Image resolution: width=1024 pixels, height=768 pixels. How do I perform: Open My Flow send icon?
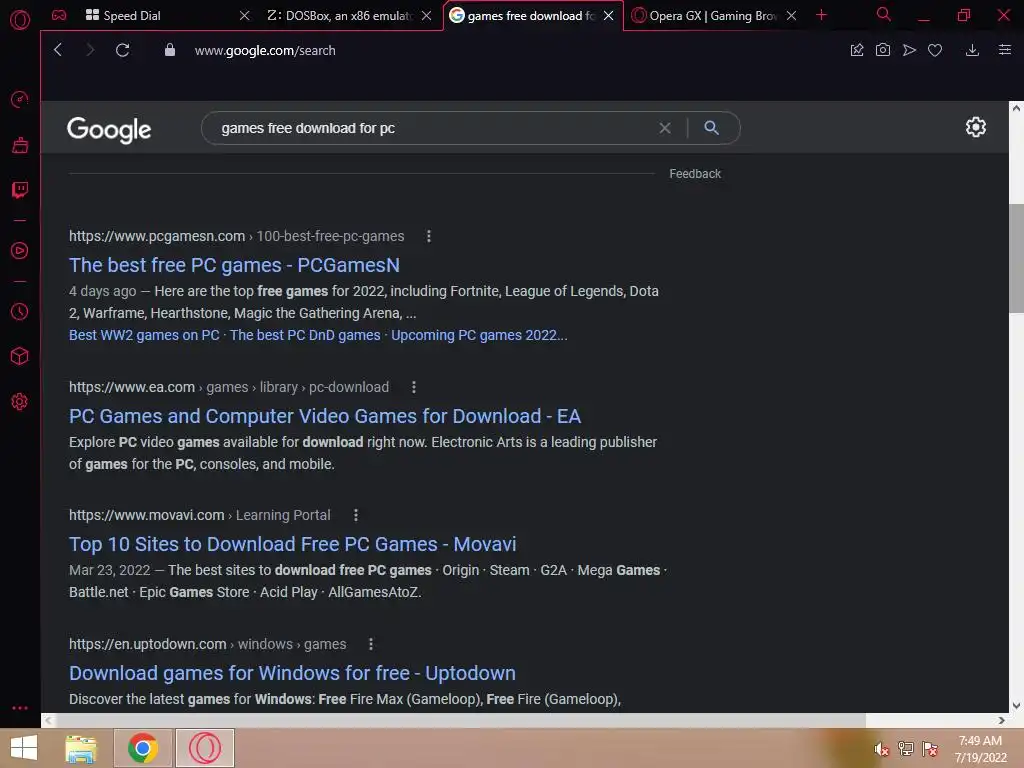(x=909, y=50)
